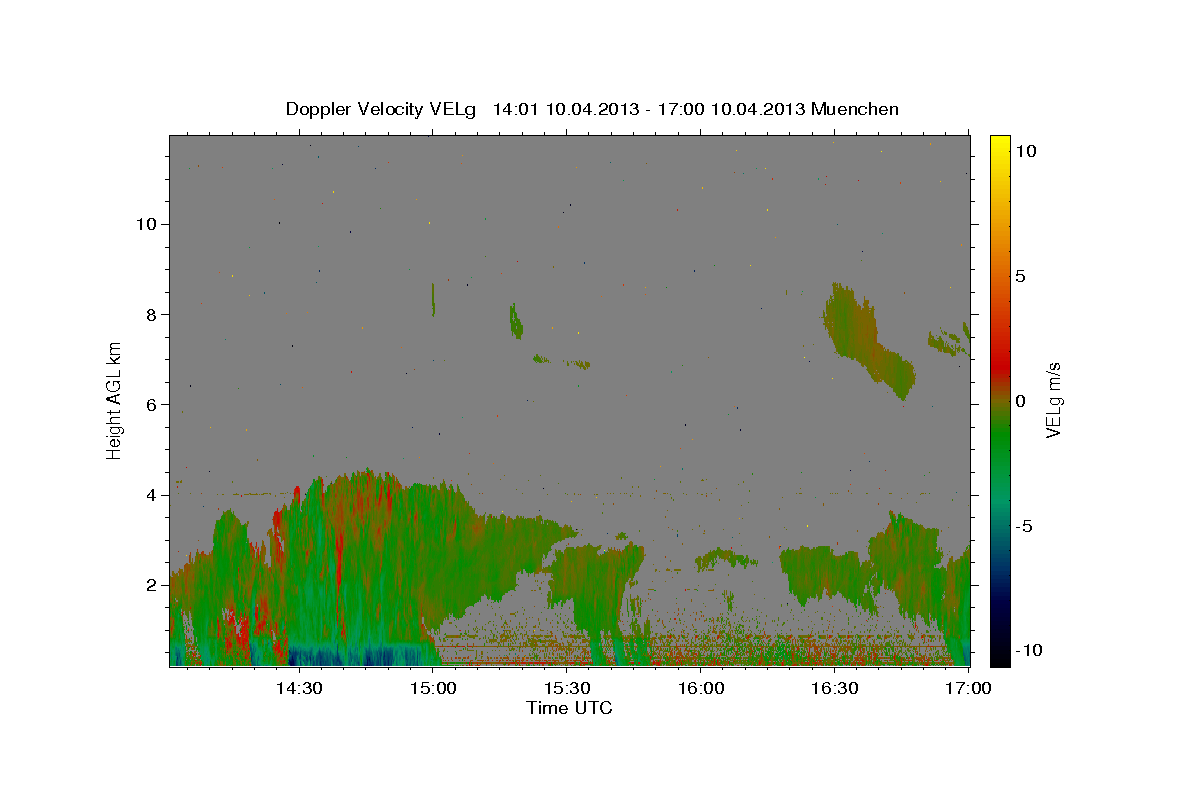Viewport: 1200px width, 800px height.
Task: Click the 14:30 time tick label
Action: pos(298,689)
